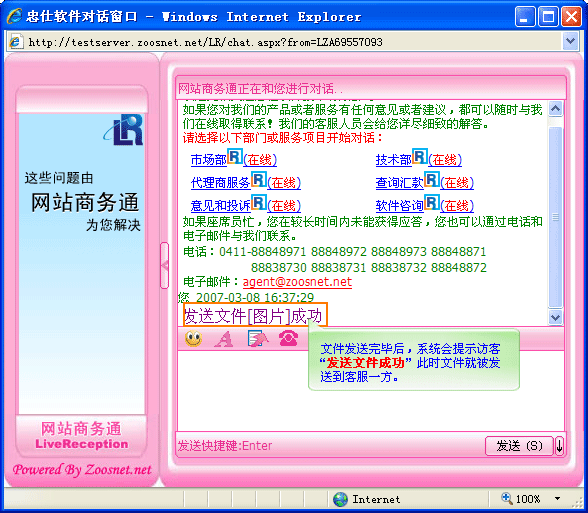
Task: Click the R icon beside 技术部
Action: point(420,157)
